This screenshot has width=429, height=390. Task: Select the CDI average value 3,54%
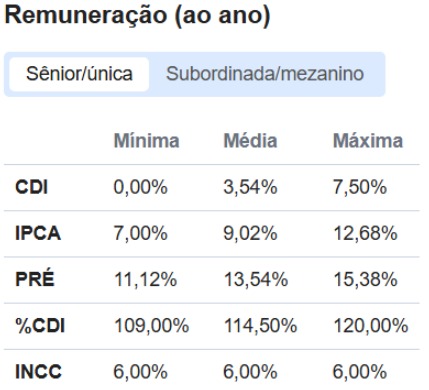click(x=250, y=187)
